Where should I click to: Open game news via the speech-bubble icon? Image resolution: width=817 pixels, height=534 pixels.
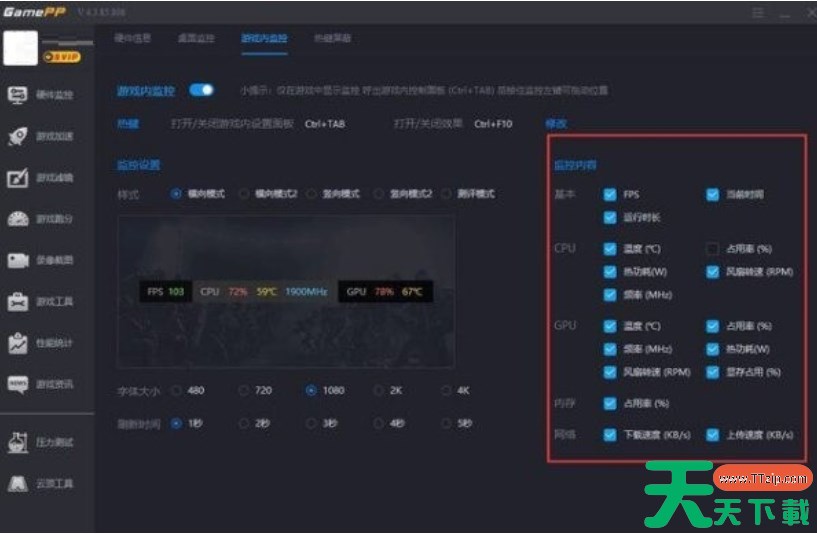coord(17,384)
